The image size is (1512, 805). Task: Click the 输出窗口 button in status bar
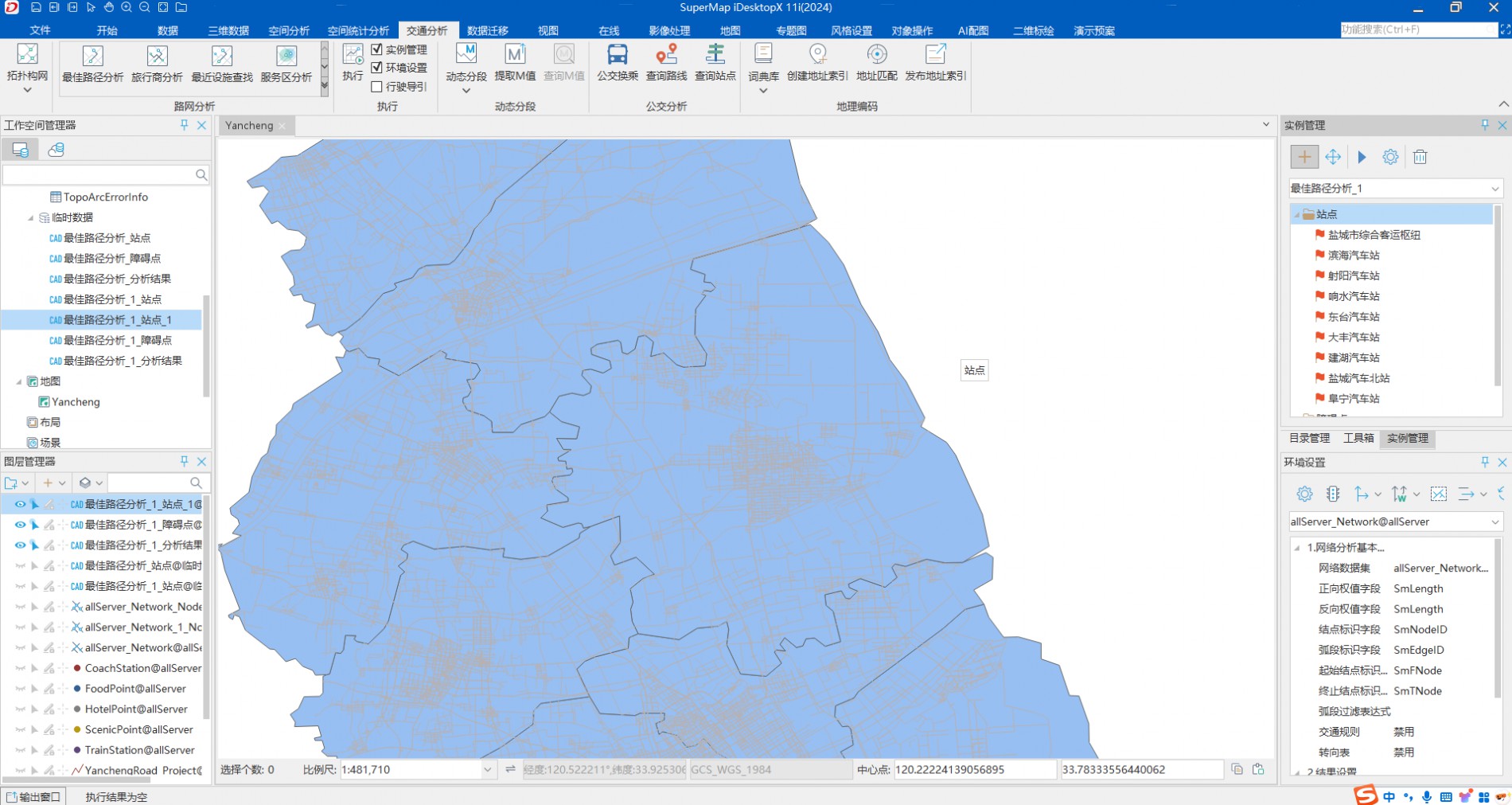pyautogui.click(x=33, y=797)
